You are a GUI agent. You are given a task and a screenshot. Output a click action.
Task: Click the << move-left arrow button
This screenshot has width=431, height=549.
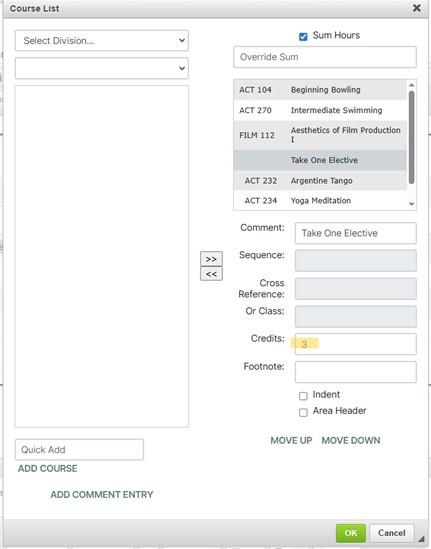[x=211, y=274]
